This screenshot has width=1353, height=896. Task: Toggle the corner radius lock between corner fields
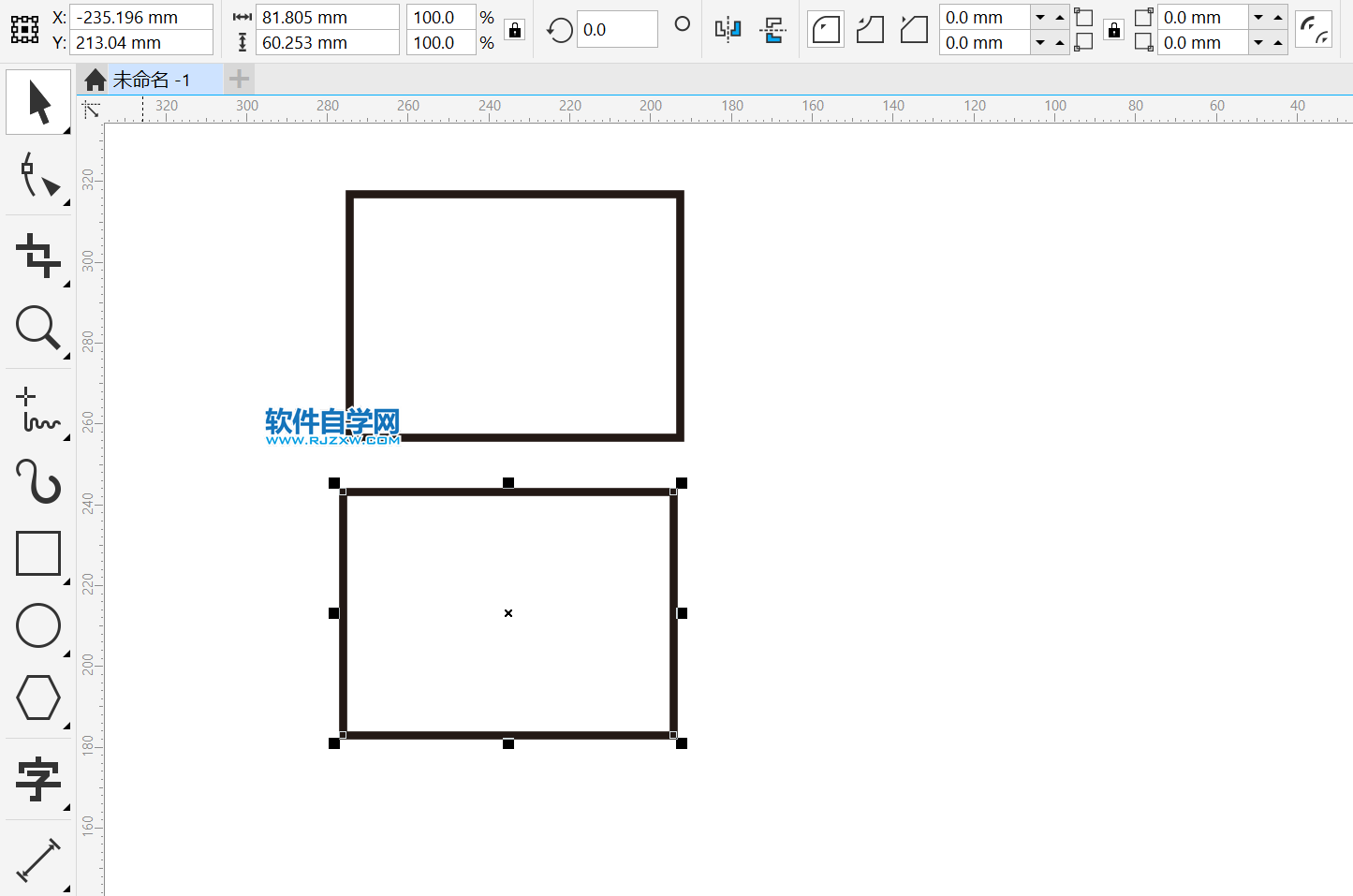[1113, 30]
